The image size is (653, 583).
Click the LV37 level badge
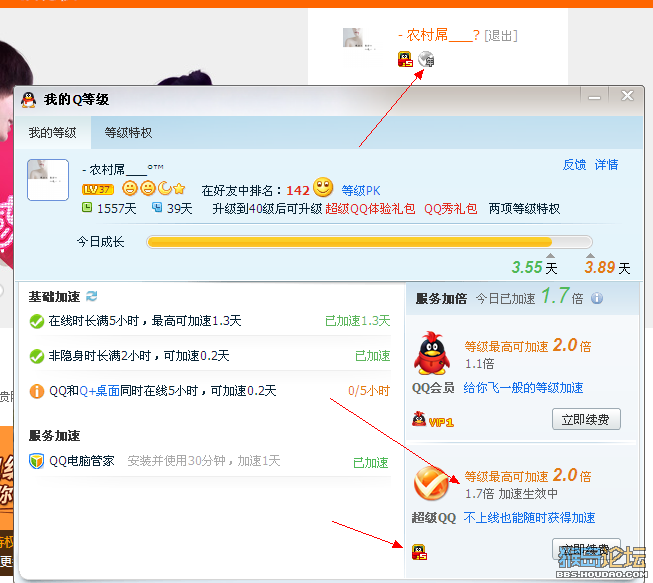tap(98, 189)
